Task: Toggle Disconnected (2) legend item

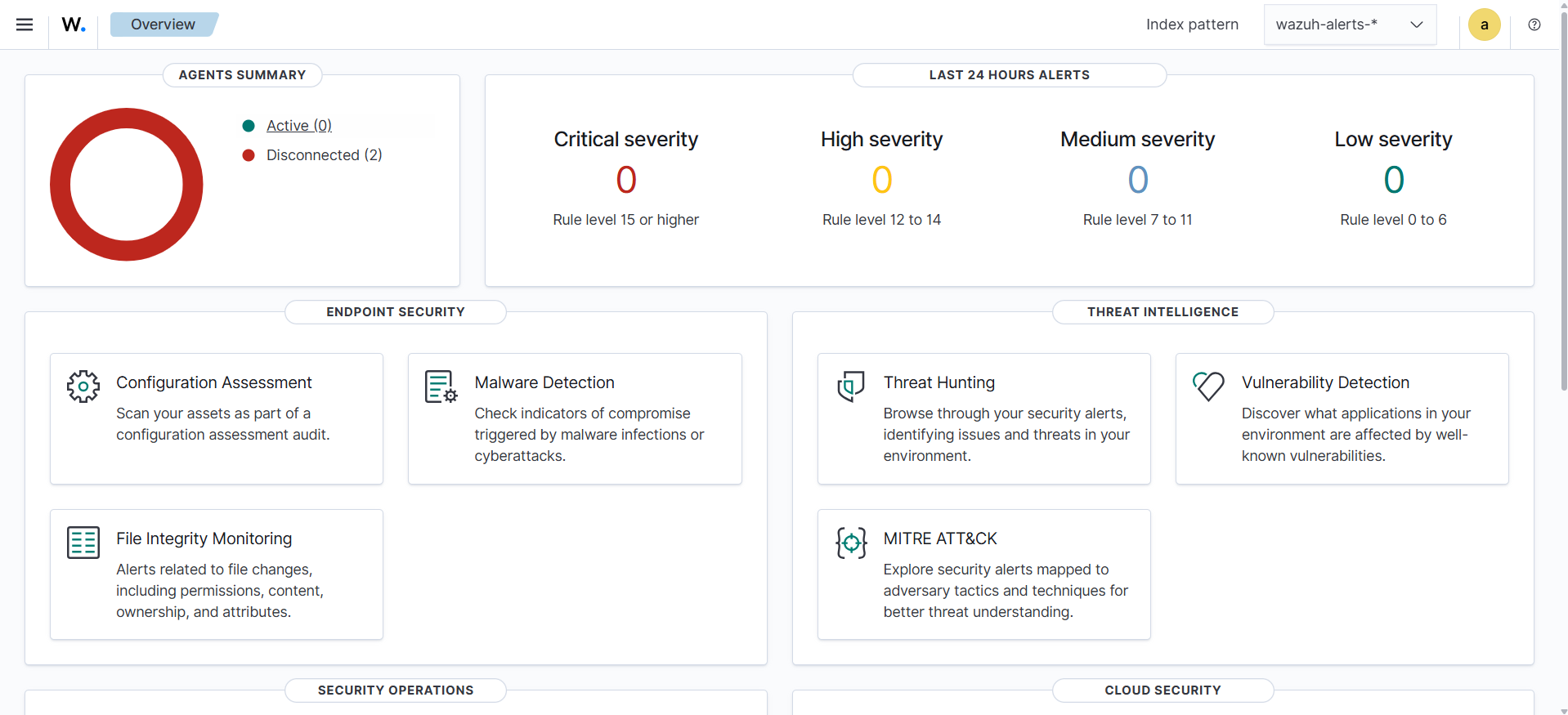Action: 324,155
